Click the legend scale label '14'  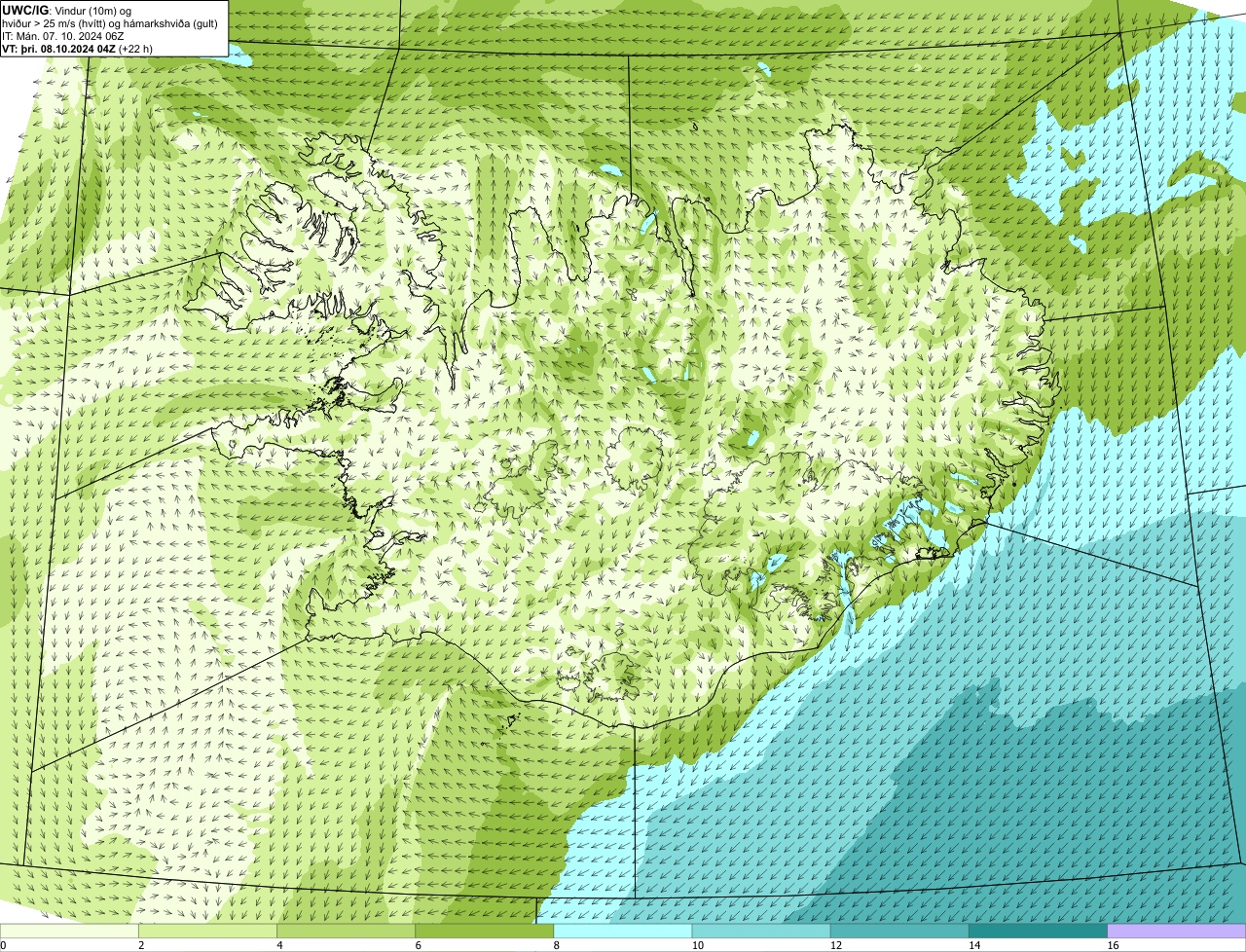(974, 945)
